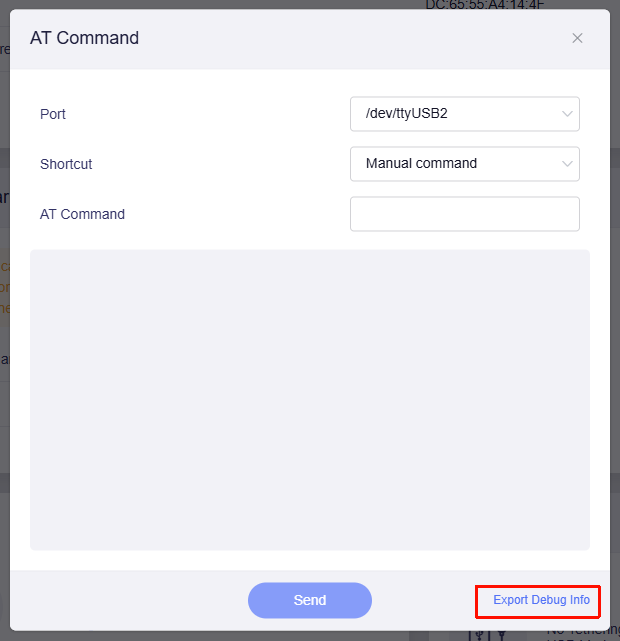Close the AT Command dialog

pos(577,38)
